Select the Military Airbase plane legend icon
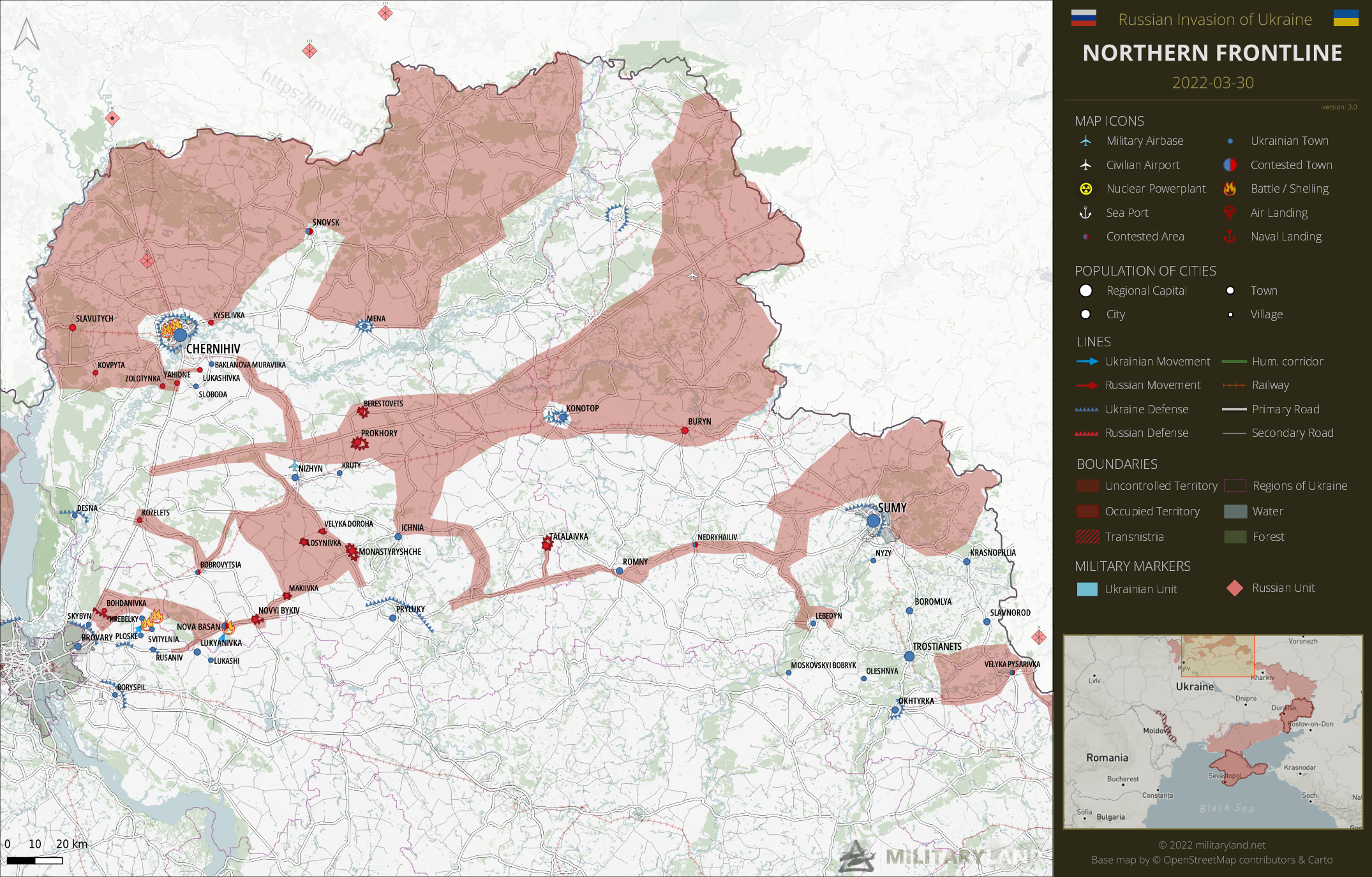The width and height of the screenshot is (1372, 877). [x=1085, y=141]
